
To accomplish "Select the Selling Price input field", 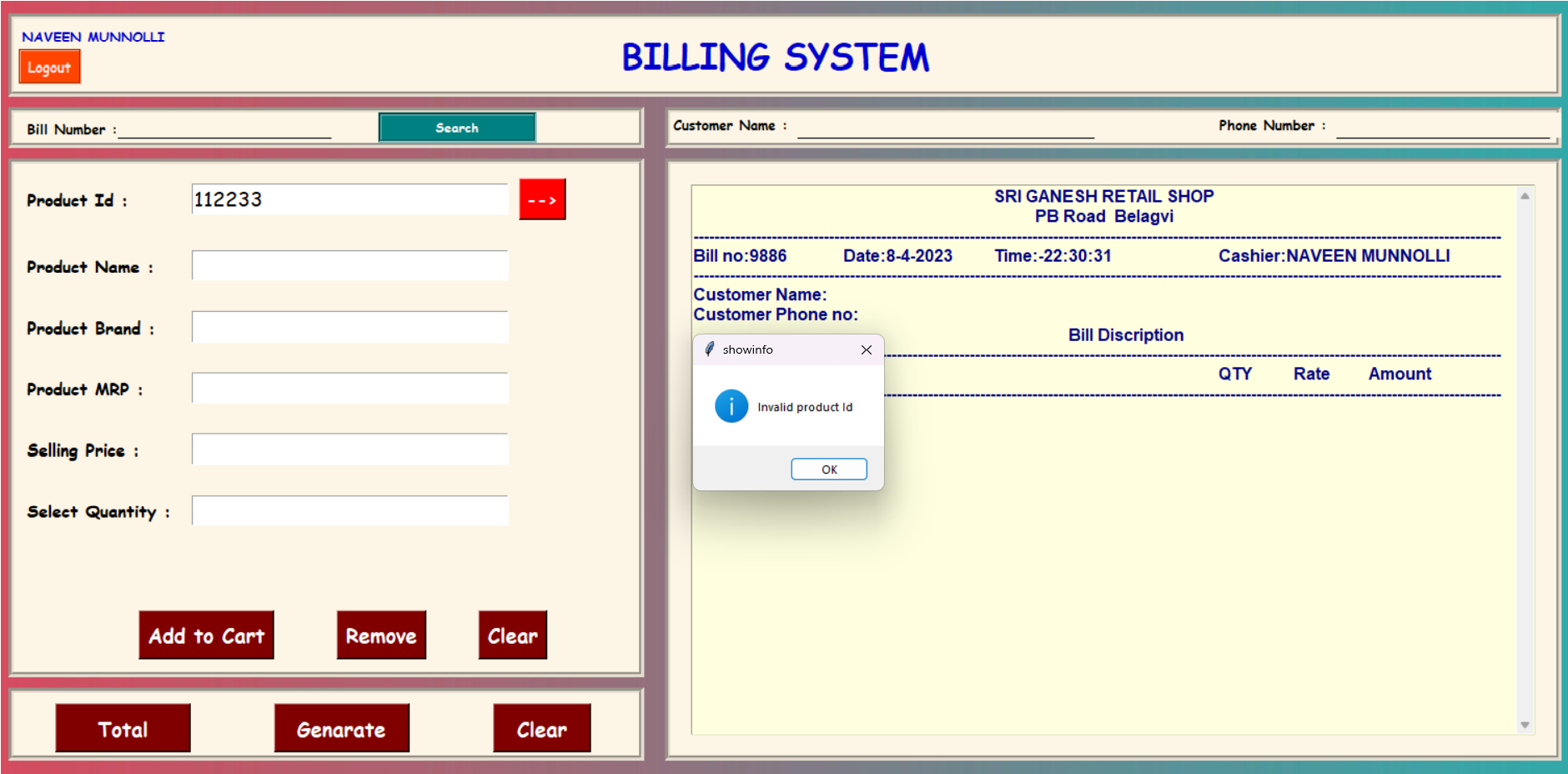I will (x=349, y=449).
